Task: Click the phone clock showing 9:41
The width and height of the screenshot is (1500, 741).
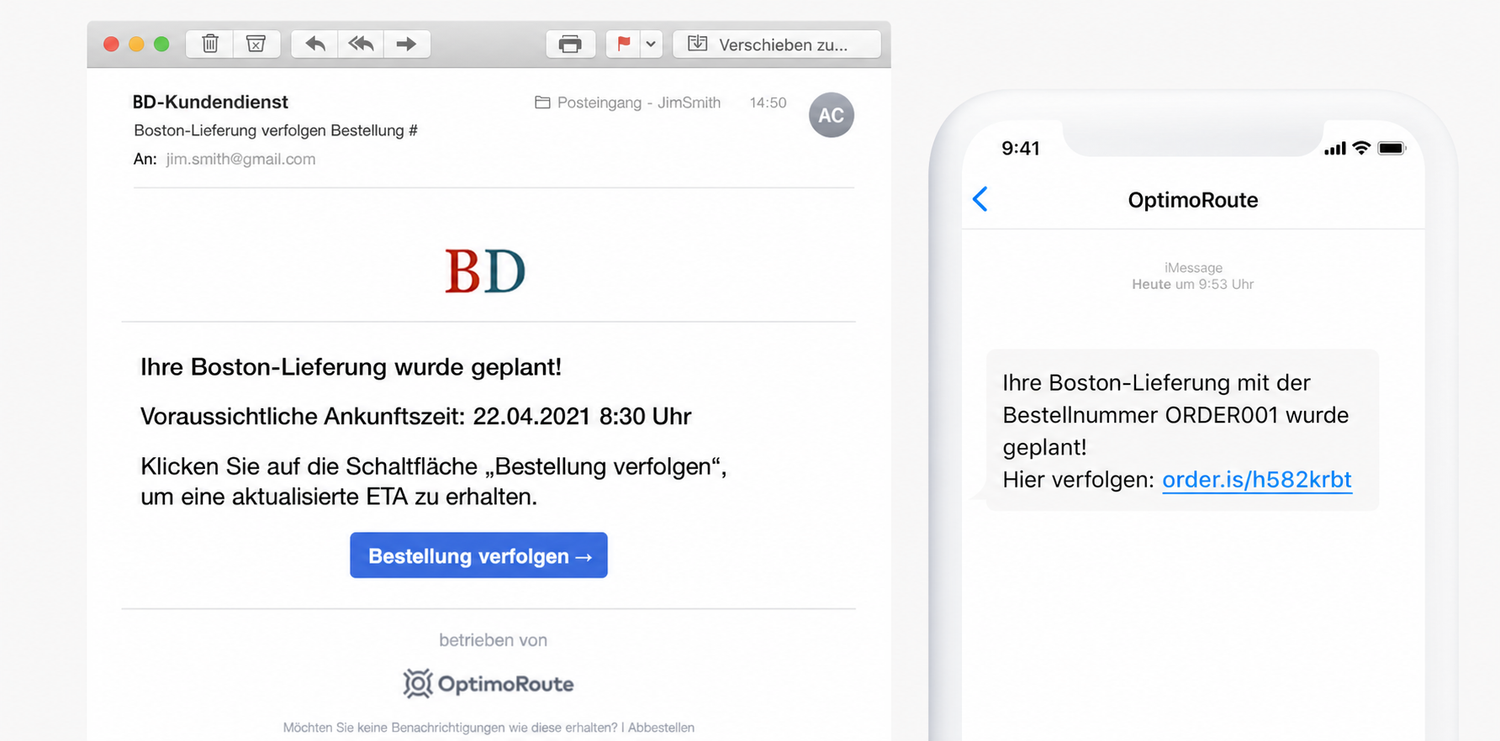Action: click(x=1021, y=148)
